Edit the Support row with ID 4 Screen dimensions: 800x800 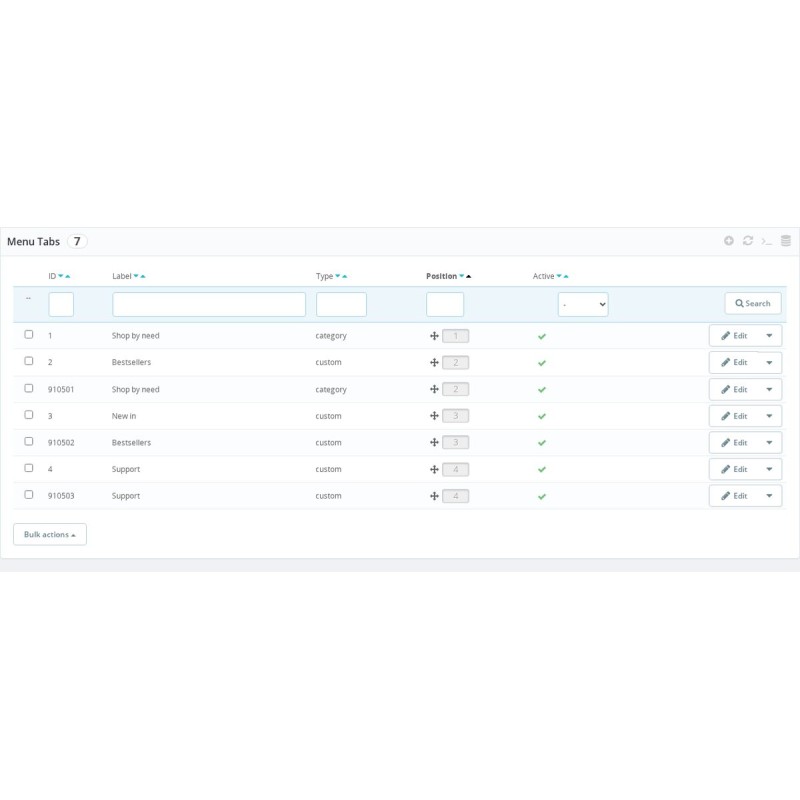tap(734, 469)
